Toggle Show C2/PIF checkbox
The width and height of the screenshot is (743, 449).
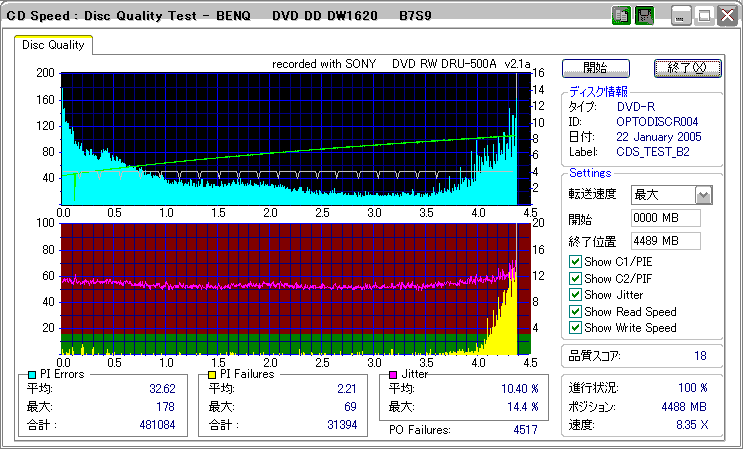575,278
